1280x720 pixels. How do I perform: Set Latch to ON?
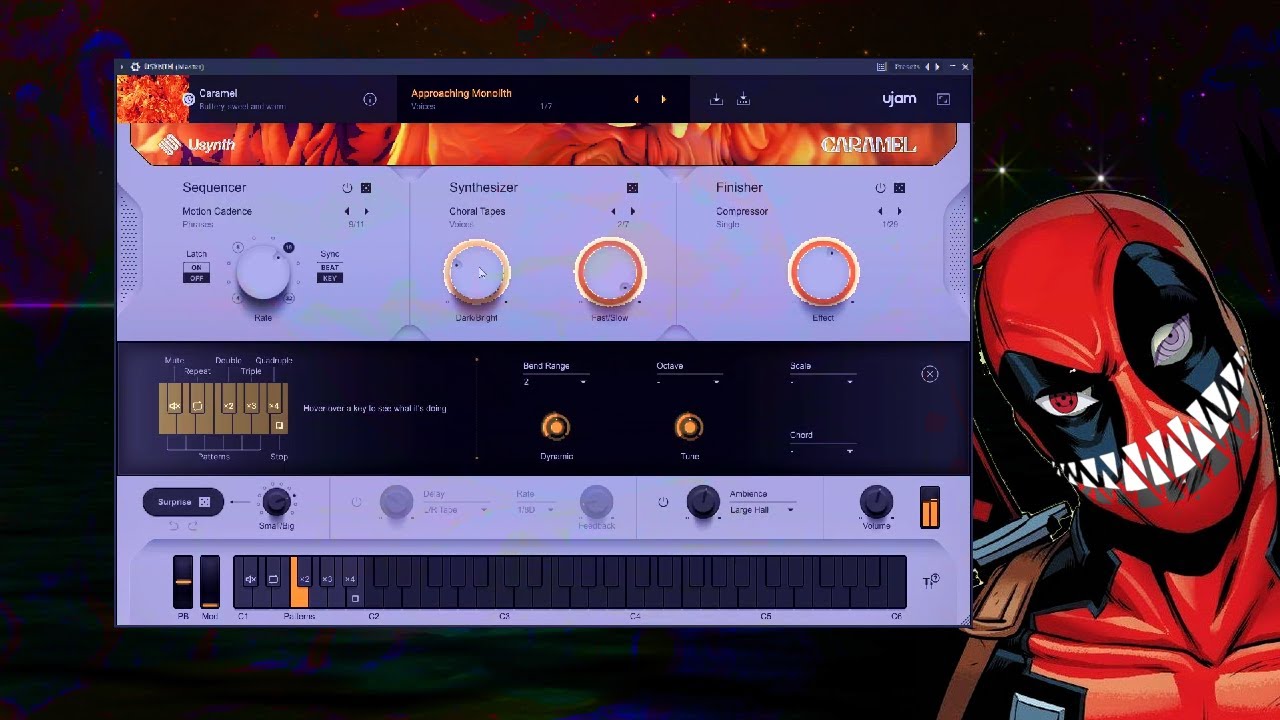coord(196,267)
